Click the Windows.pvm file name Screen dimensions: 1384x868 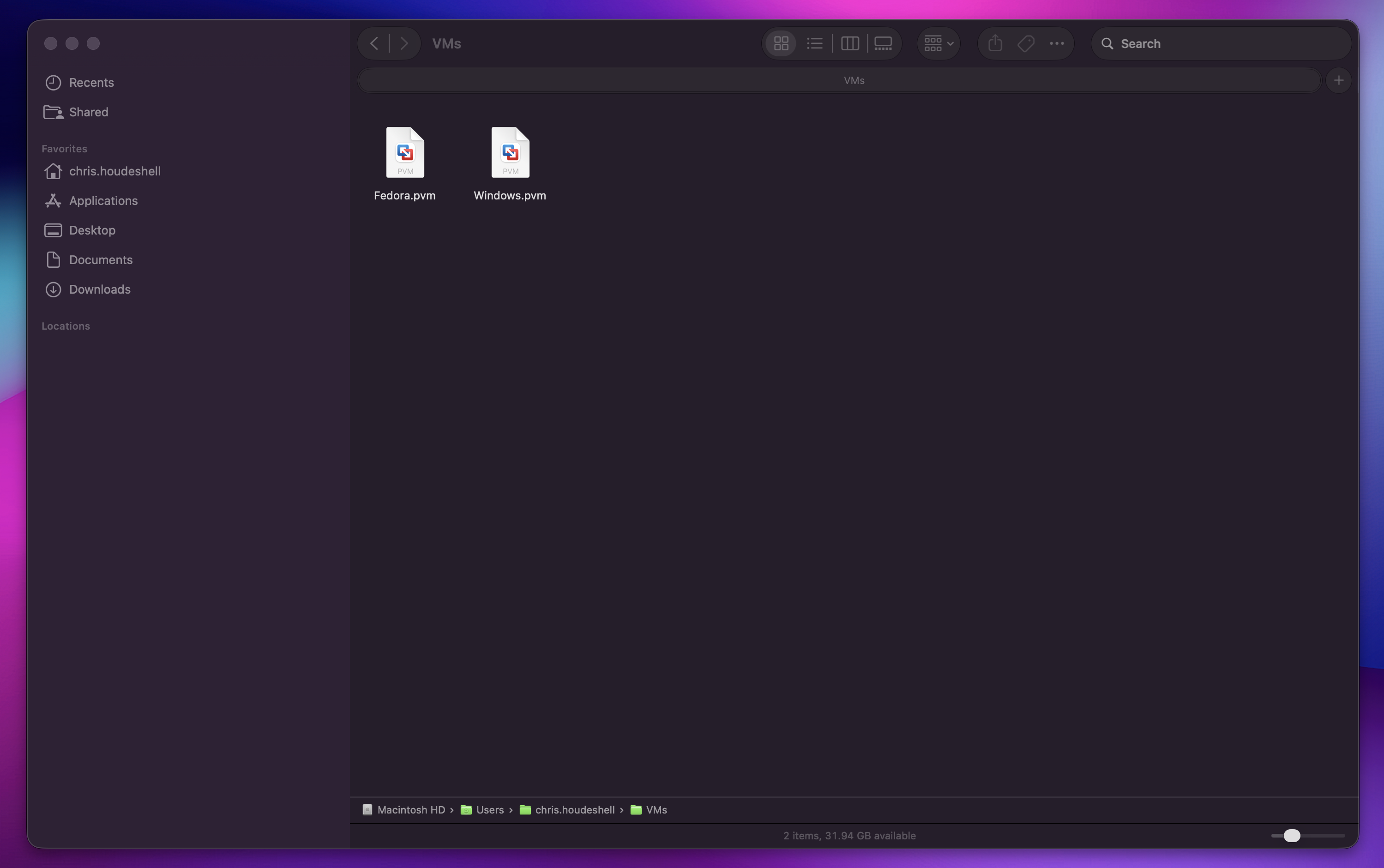point(510,196)
